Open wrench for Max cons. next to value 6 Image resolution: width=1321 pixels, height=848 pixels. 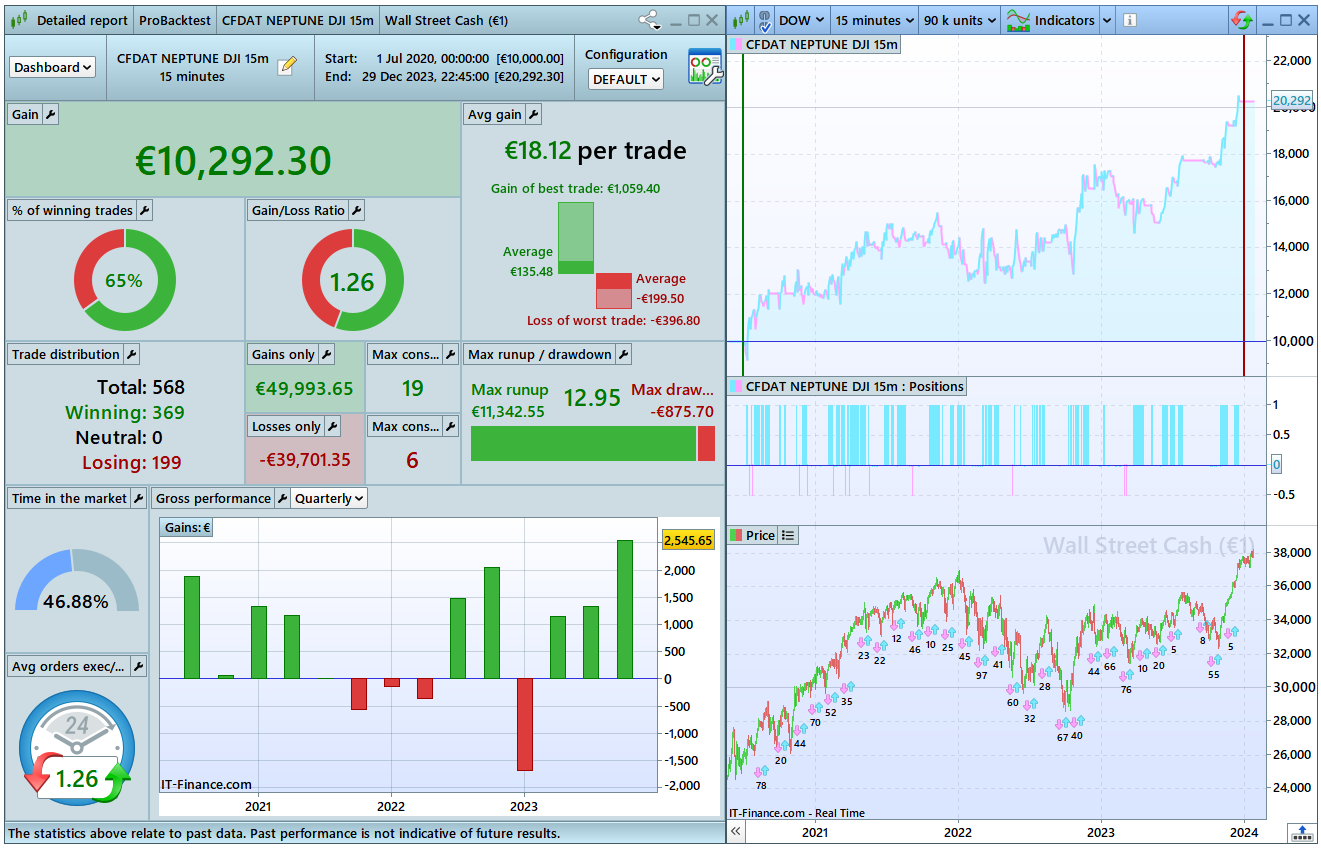click(450, 427)
